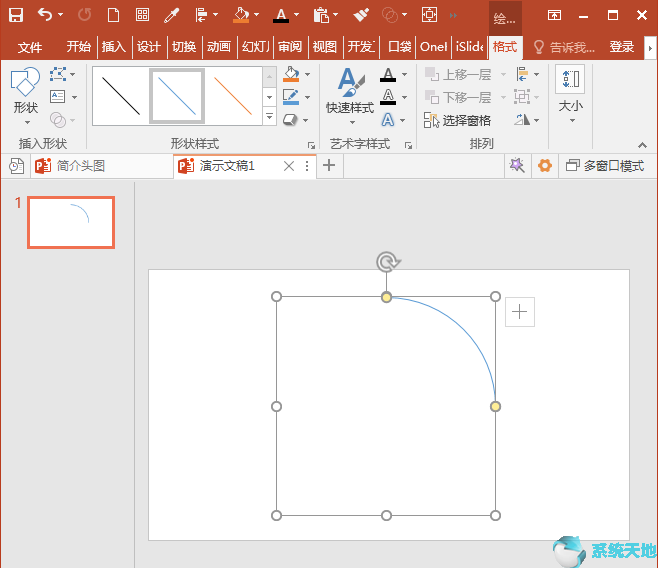The image size is (658, 568).
Task: Switch to the 动画 animations tab
Action: 219,47
